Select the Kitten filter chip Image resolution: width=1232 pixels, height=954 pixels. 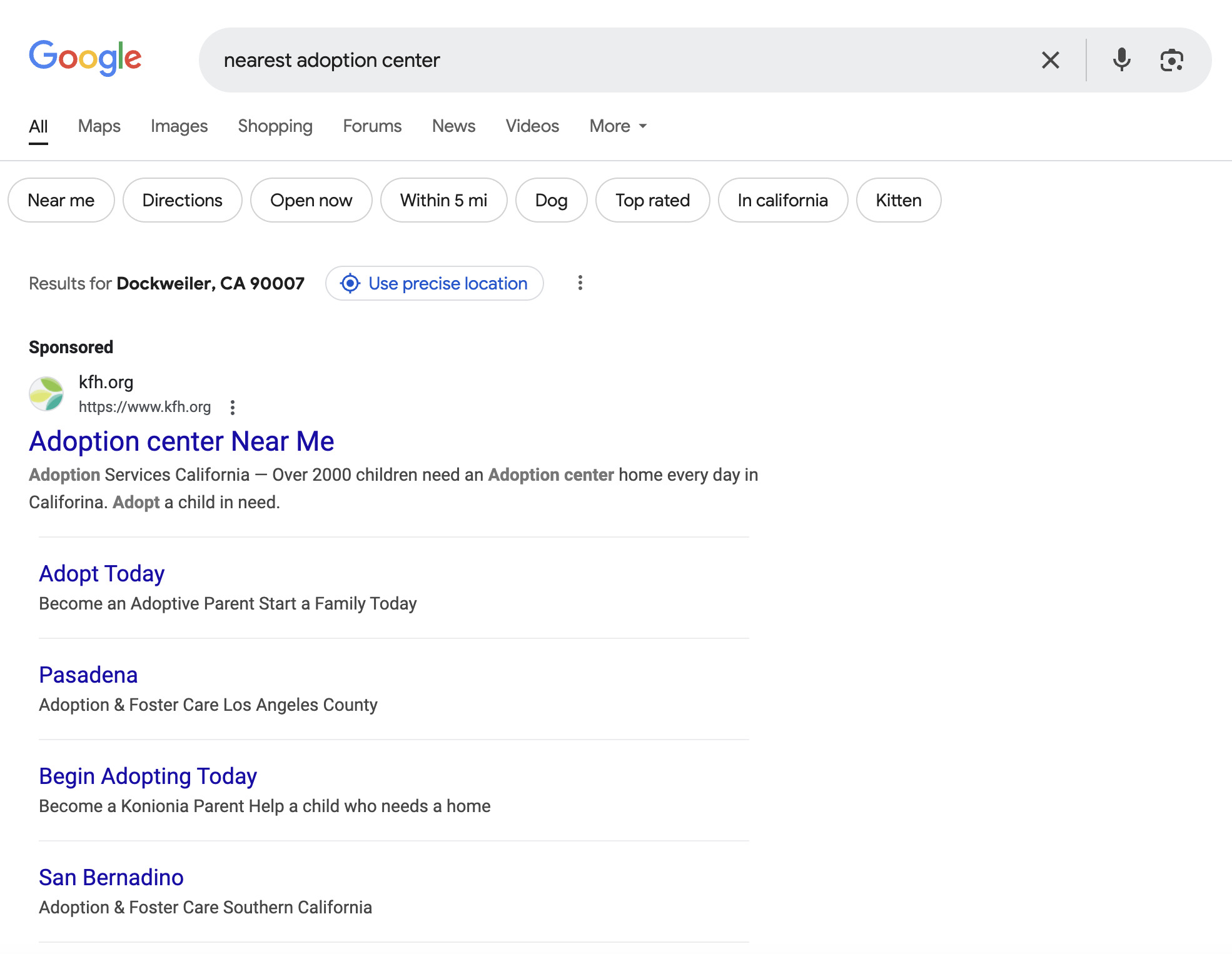pos(898,200)
